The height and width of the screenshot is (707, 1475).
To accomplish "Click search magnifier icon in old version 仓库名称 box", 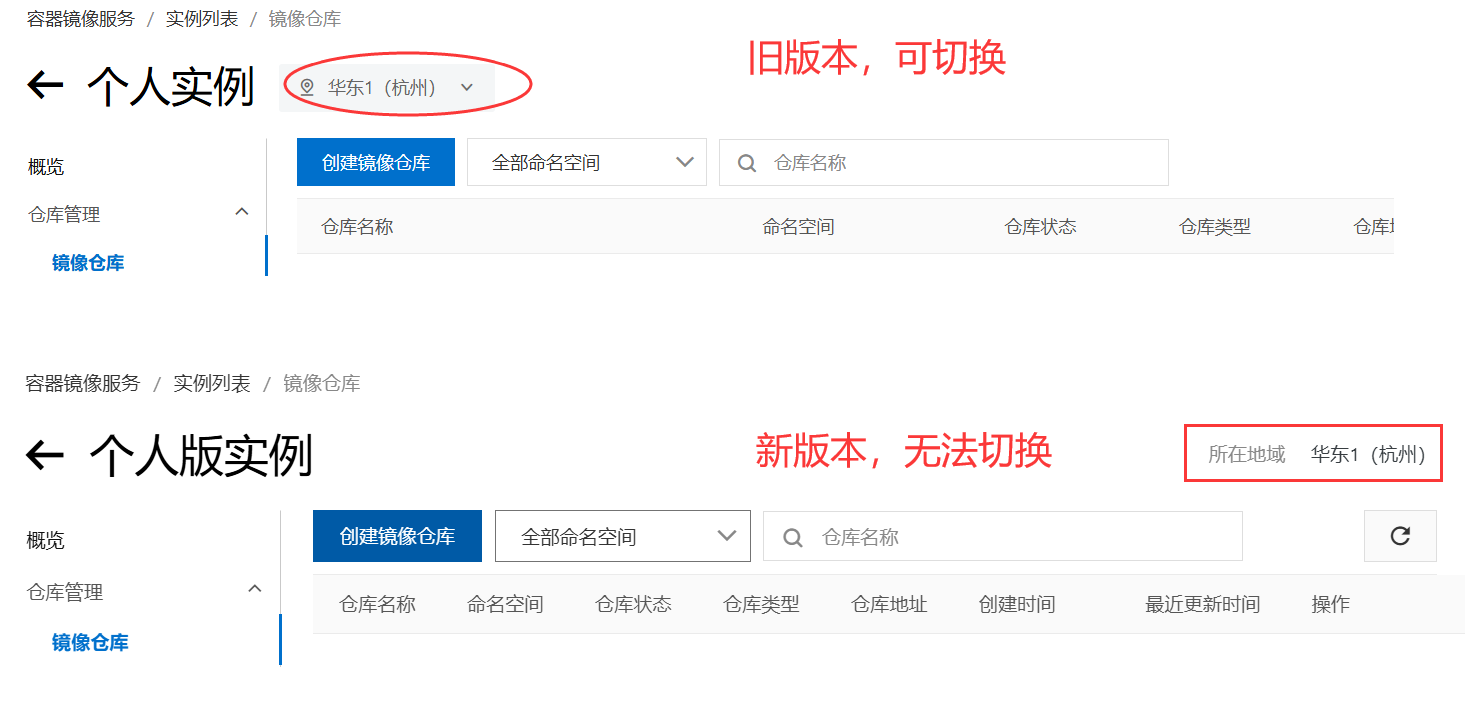I will click(x=746, y=163).
